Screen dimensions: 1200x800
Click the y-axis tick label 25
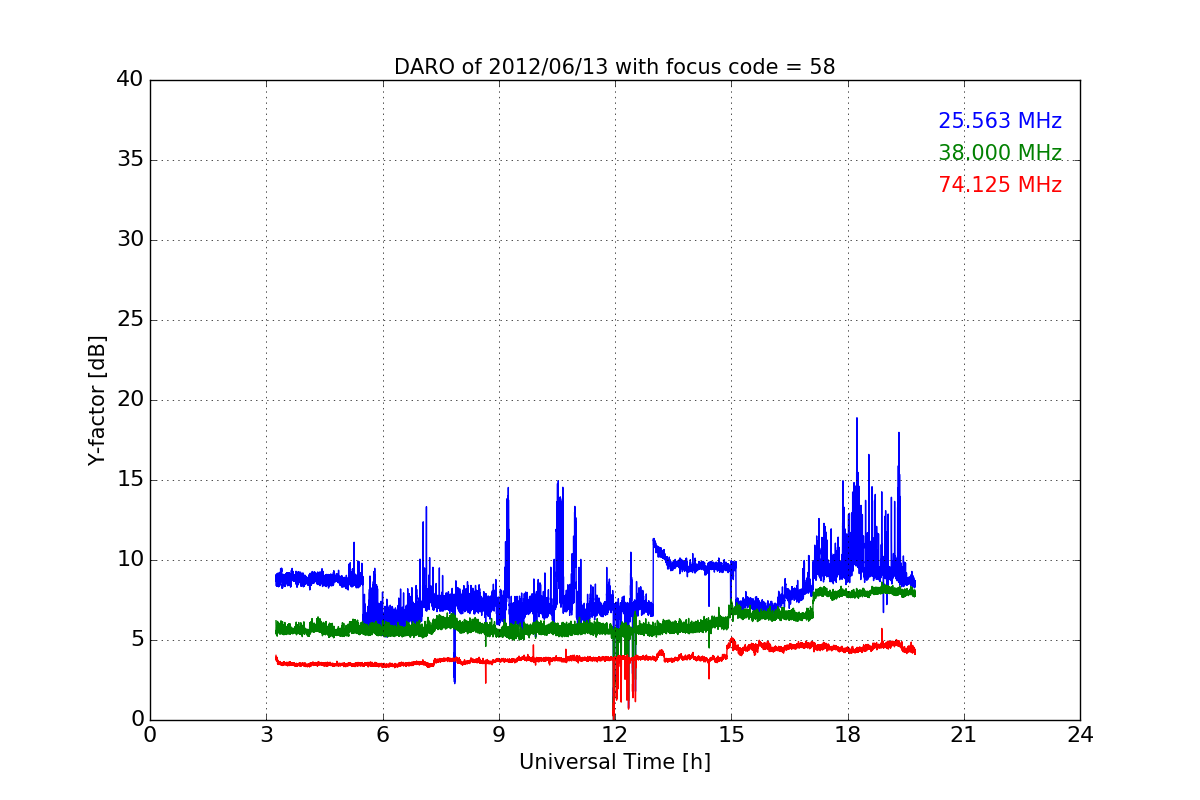click(130, 320)
